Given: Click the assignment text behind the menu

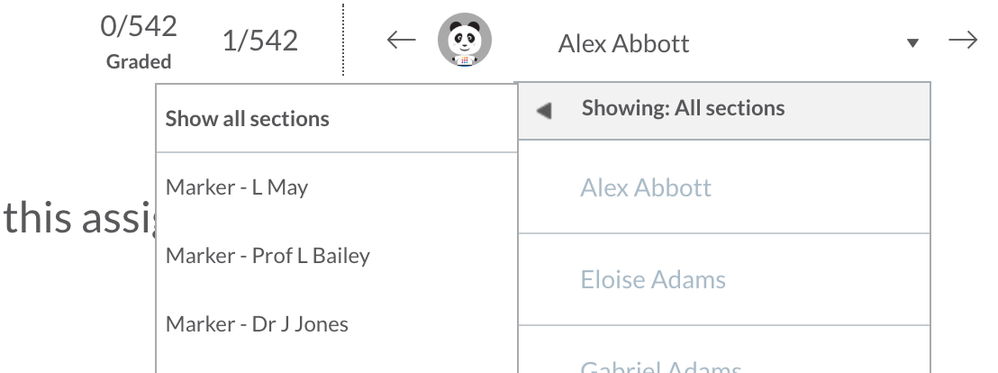Looking at the screenshot, I should [x=79, y=217].
